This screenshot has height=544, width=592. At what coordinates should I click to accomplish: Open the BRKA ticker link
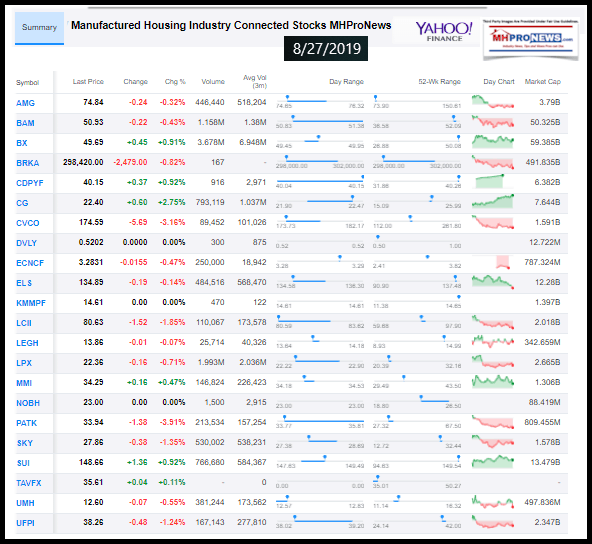coord(28,163)
